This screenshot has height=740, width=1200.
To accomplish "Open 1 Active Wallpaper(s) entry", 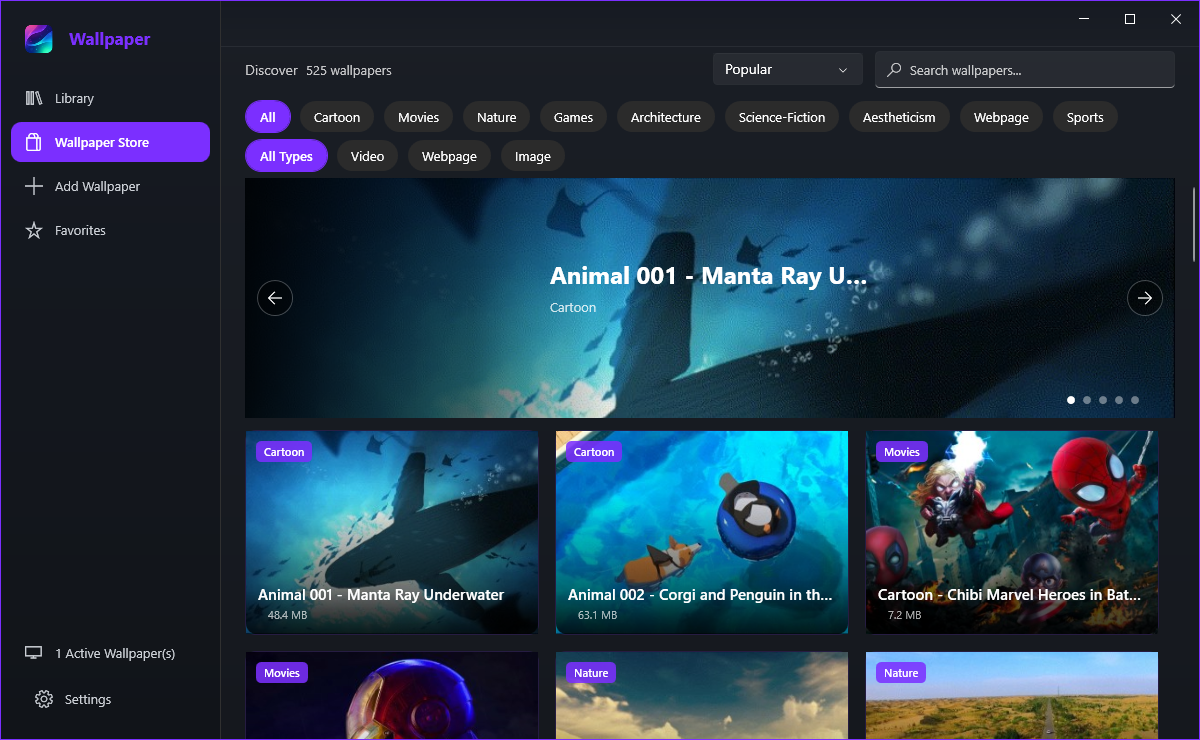I will point(110,653).
